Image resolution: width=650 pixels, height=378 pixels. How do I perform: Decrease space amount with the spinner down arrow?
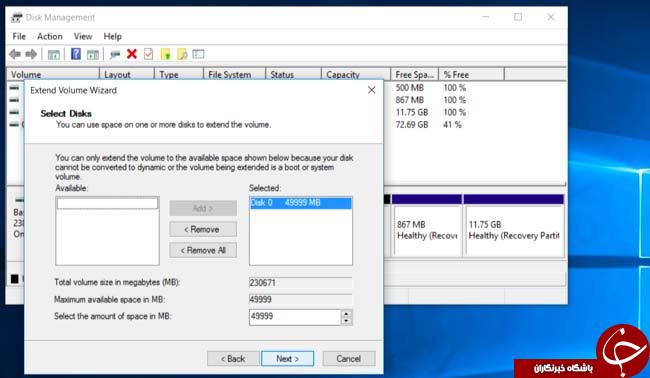click(347, 321)
